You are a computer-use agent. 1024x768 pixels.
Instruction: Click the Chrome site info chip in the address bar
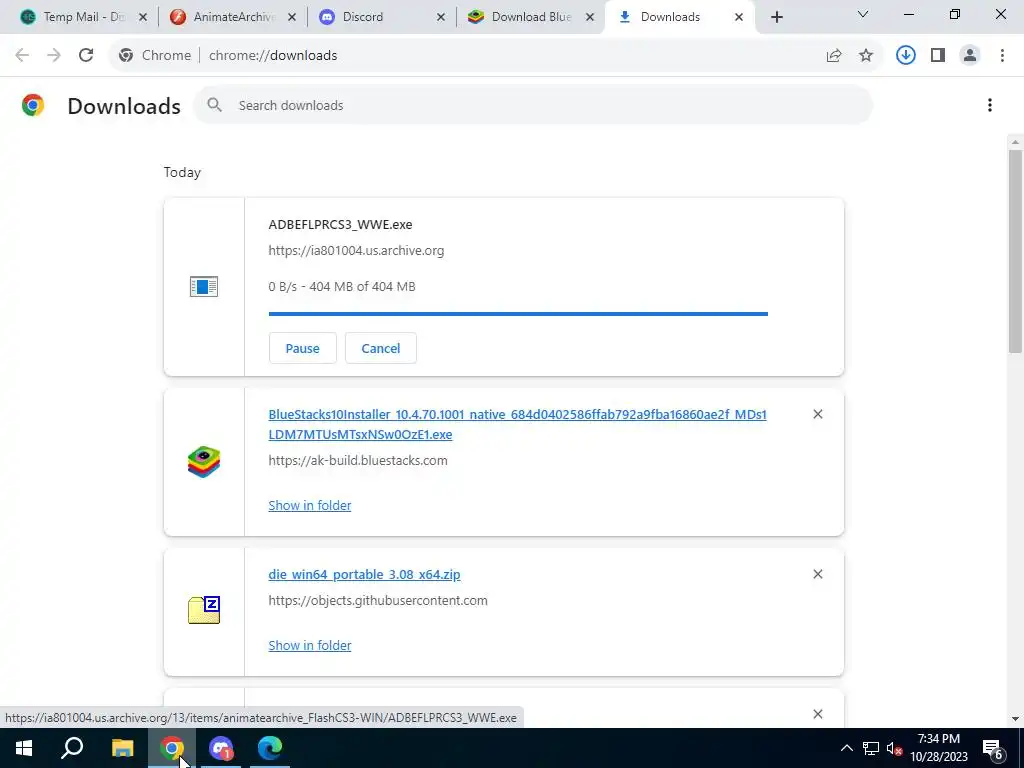click(x=155, y=56)
